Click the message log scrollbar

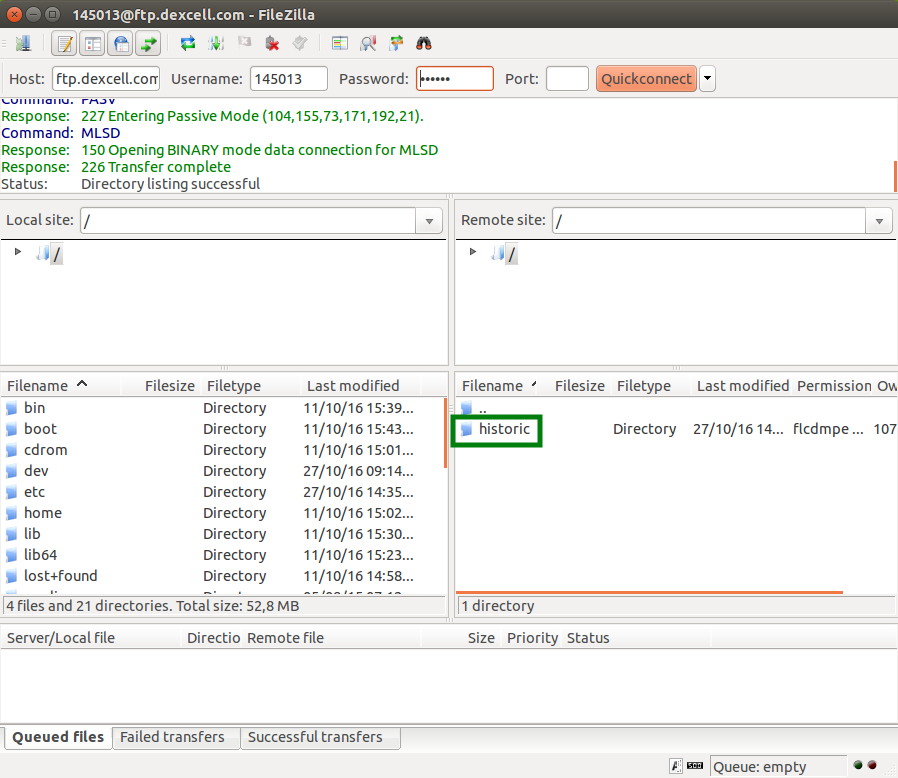[895, 176]
